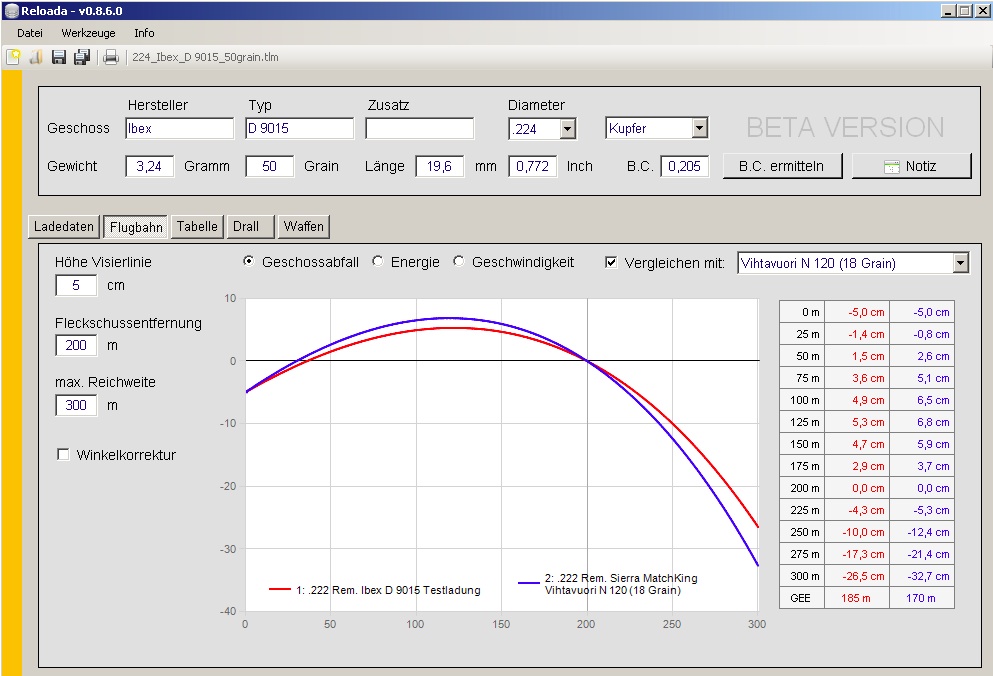
Task: Click the B.C. ermitteln button
Action: point(782,166)
